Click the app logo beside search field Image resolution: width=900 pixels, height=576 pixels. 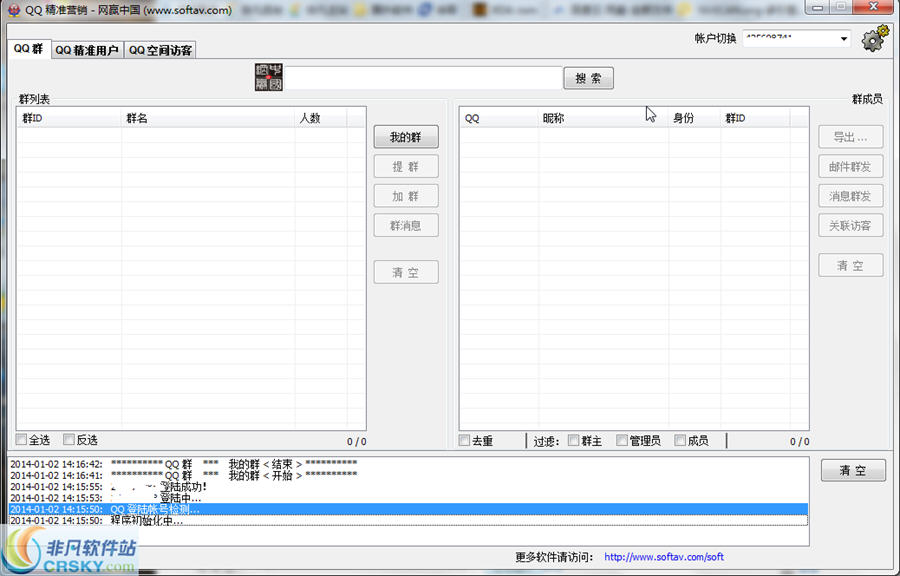269,77
